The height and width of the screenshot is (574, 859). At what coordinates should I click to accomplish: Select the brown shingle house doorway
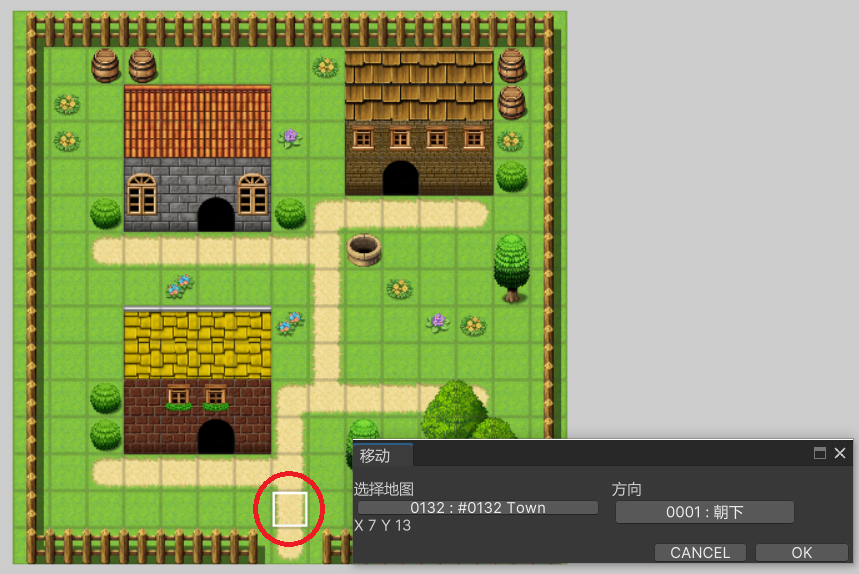400,178
